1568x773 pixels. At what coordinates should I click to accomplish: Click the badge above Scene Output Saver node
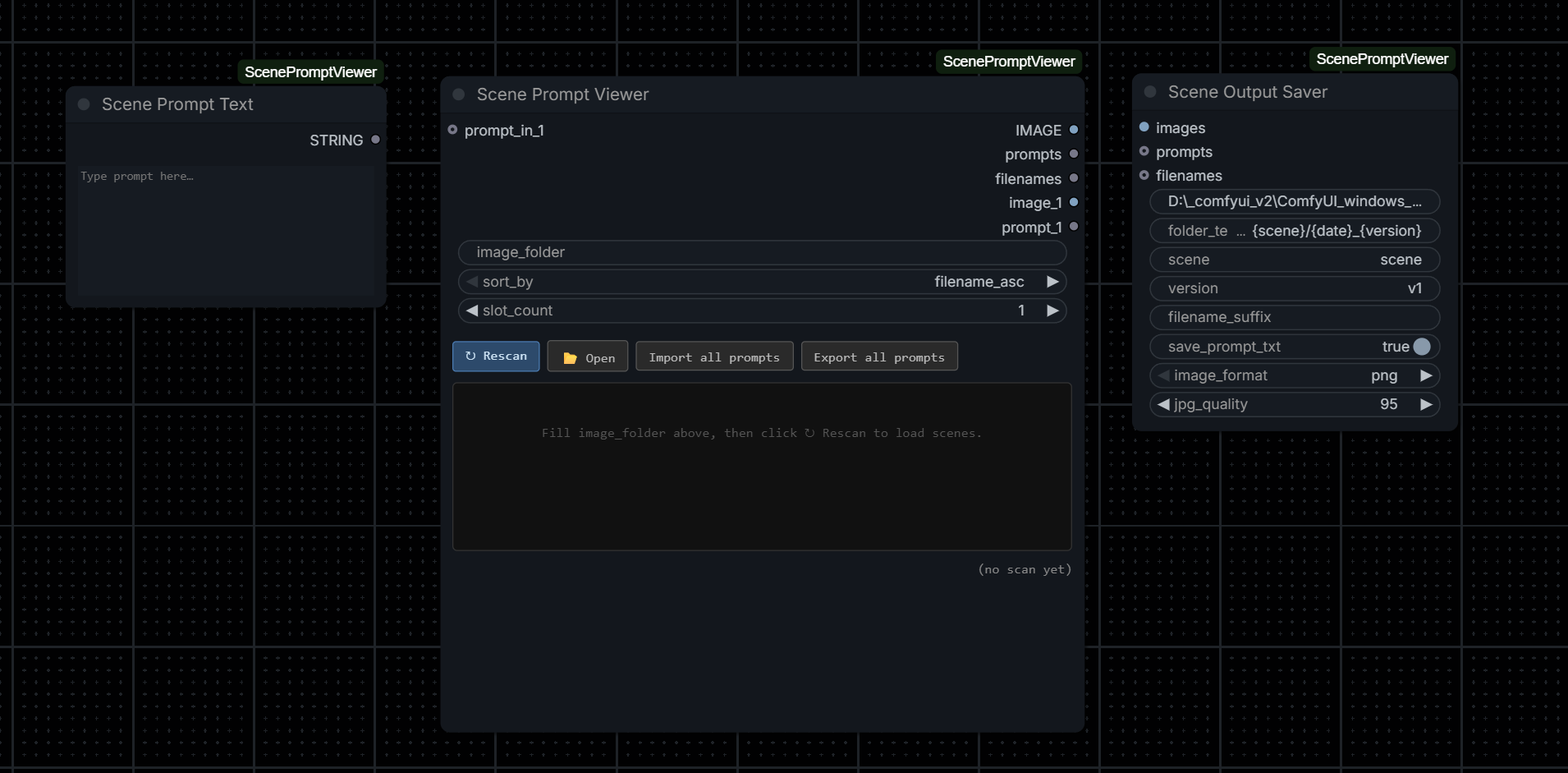(x=1382, y=59)
